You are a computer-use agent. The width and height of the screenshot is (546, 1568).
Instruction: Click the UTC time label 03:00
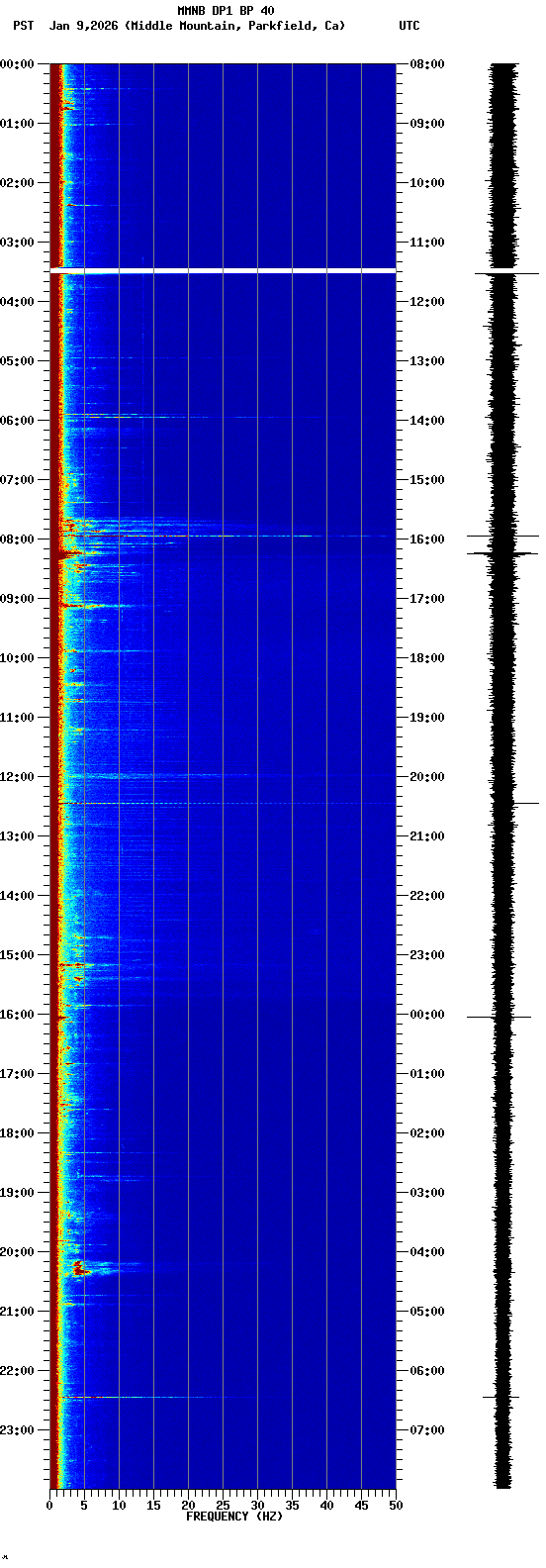coord(427,1193)
